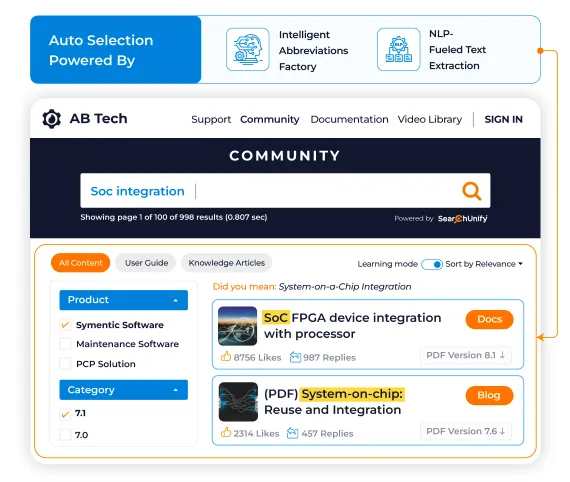Click the NLP-Fueled Text Extraction icon
The height and width of the screenshot is (482, 570).
(398, 49)
